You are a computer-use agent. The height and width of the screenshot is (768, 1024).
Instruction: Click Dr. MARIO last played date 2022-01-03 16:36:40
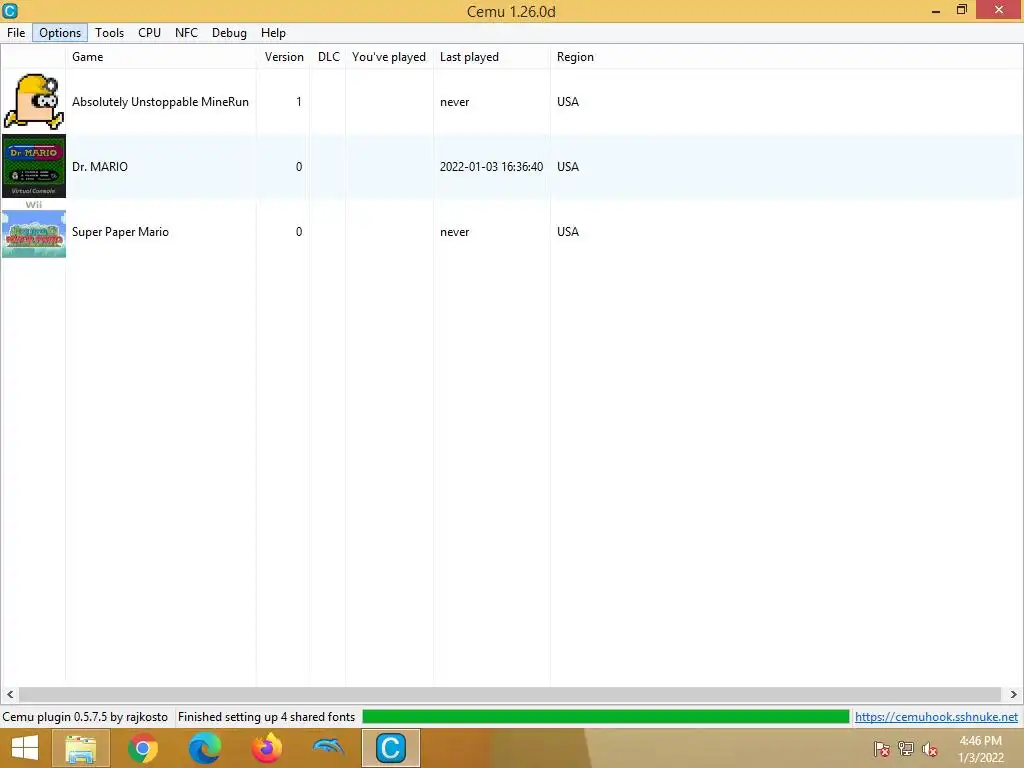[x=491, y=167]
